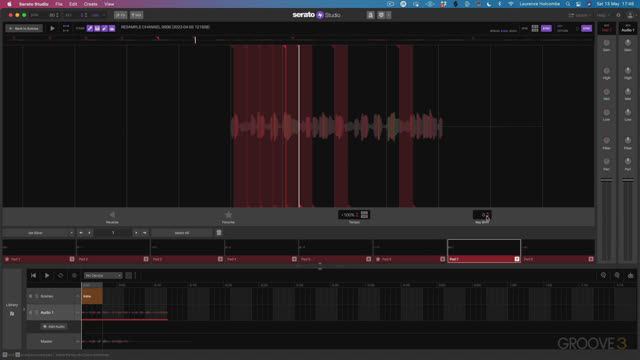Select Pad 3 in the pad row
This screenshot has height=360, width=640.
[x=187, y=251]
